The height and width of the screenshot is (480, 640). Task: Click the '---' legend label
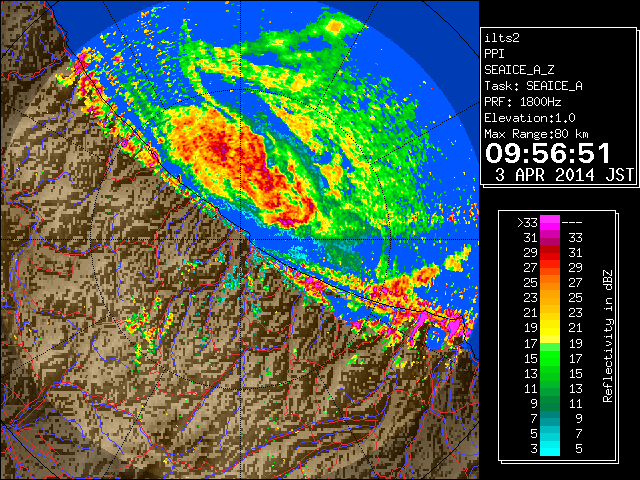[572, 223]
